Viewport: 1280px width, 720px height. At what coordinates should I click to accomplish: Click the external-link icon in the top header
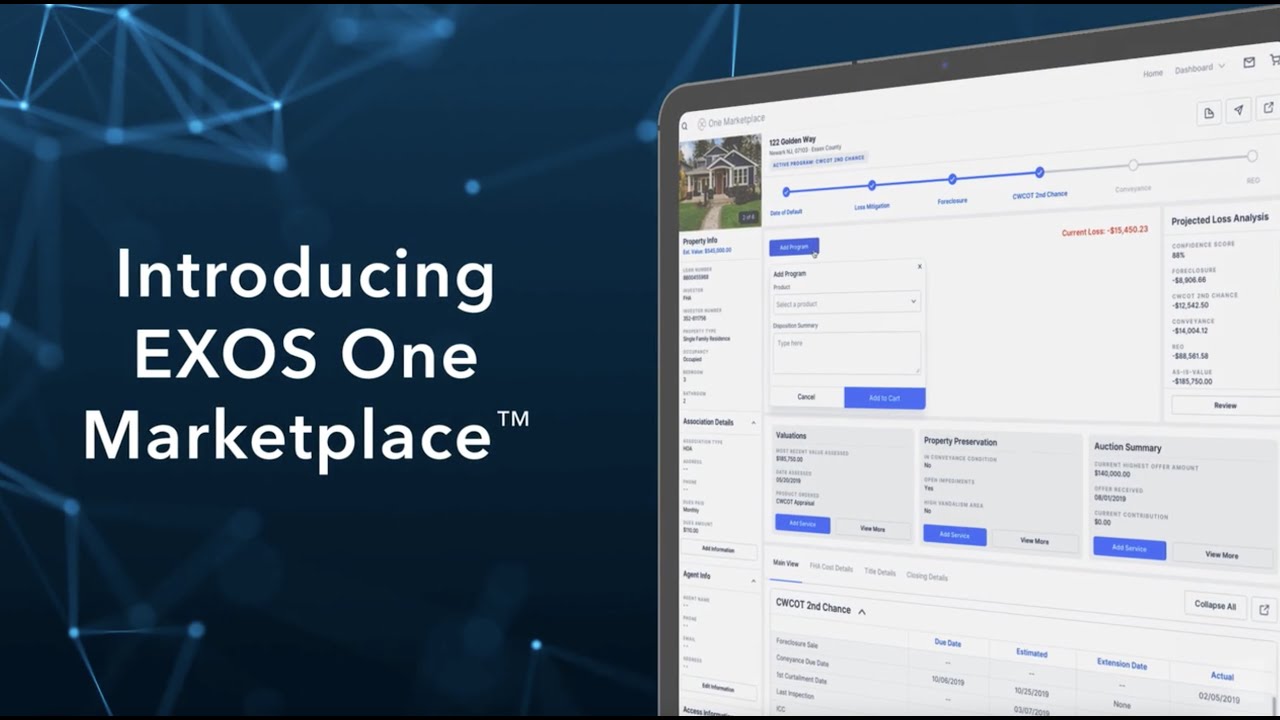[x=1268, y=107]
